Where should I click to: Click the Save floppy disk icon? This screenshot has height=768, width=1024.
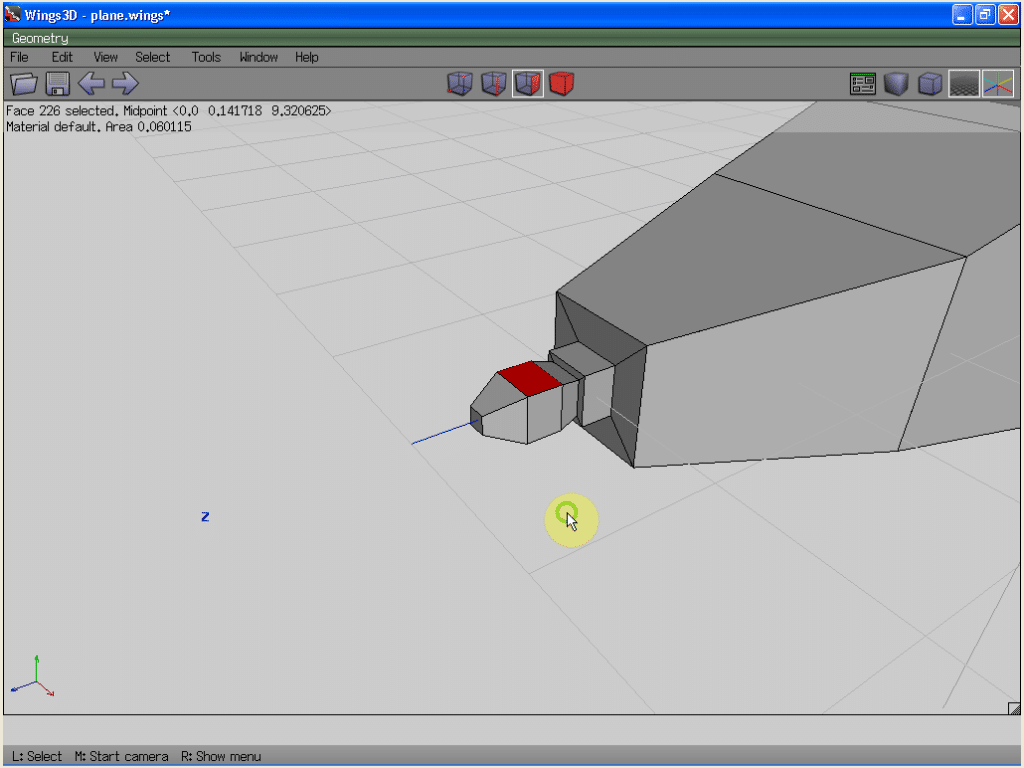click(x=57, y=84)
